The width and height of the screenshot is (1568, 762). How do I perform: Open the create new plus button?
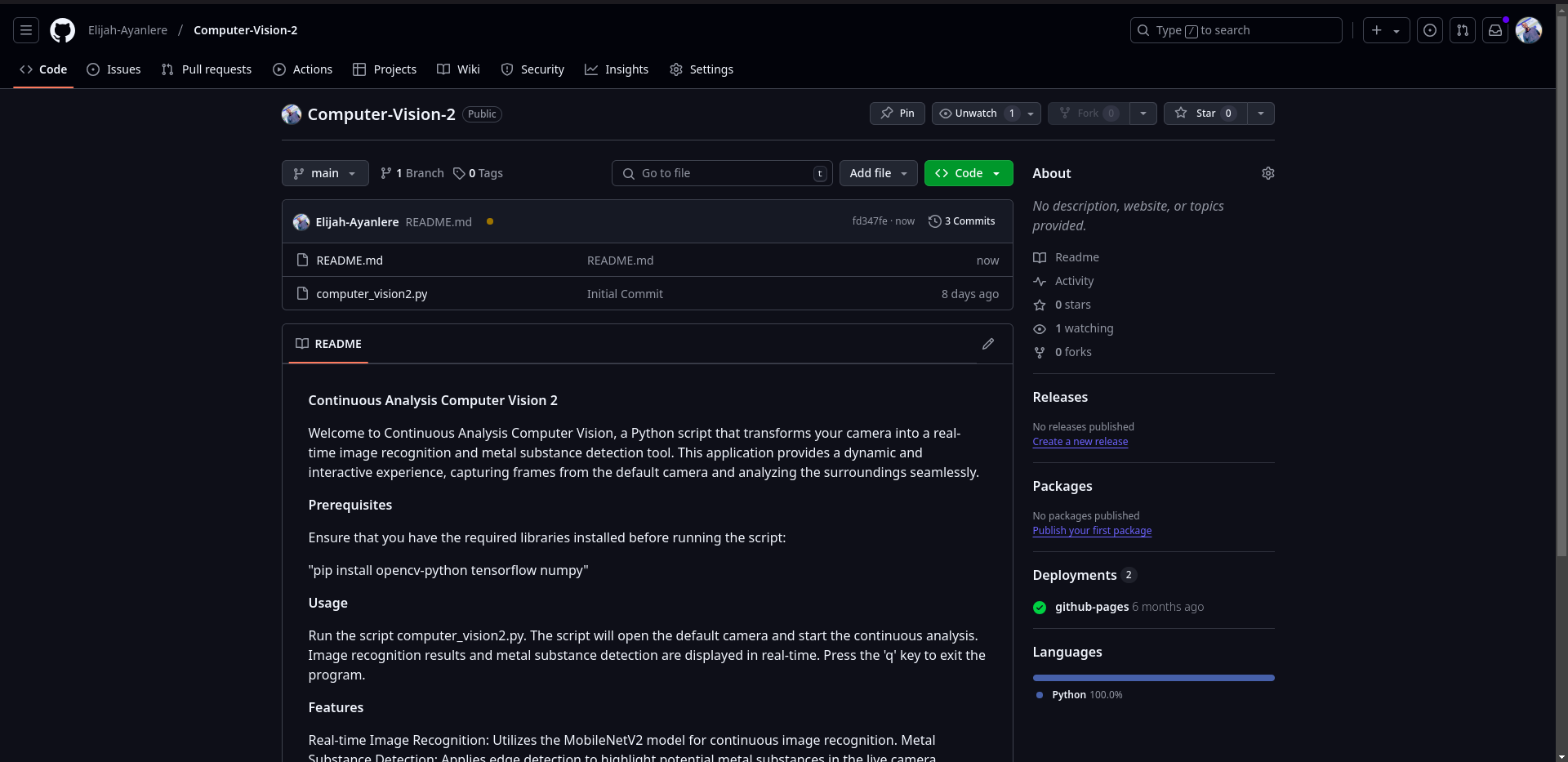[x=1377, y=30]
